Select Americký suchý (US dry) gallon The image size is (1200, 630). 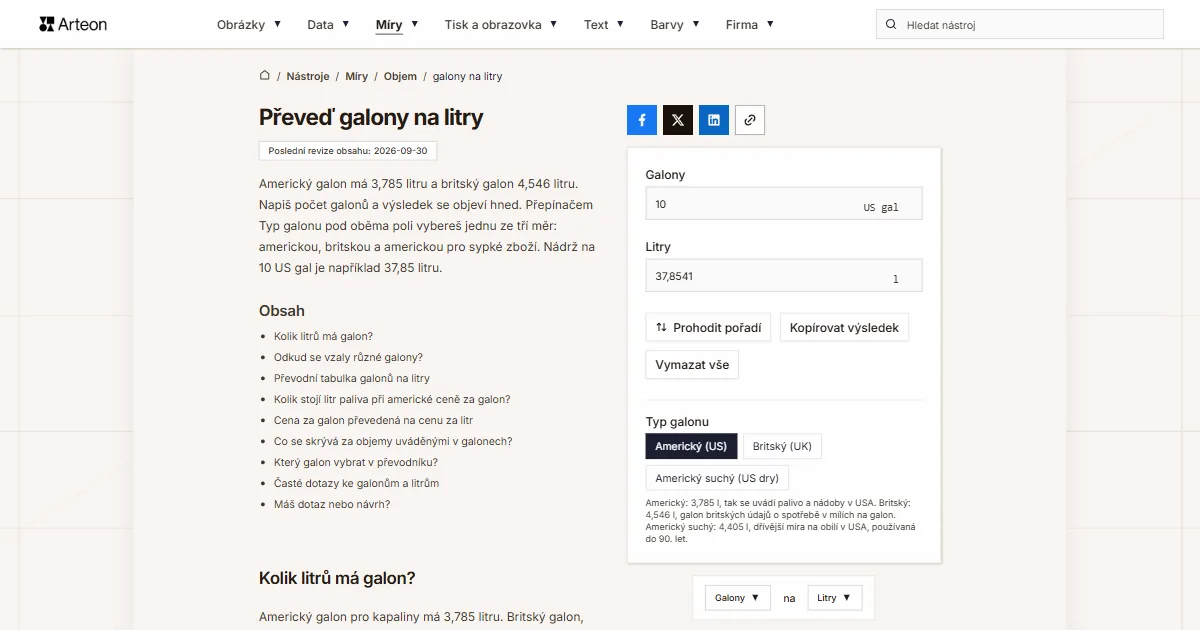tap(717, 478)
